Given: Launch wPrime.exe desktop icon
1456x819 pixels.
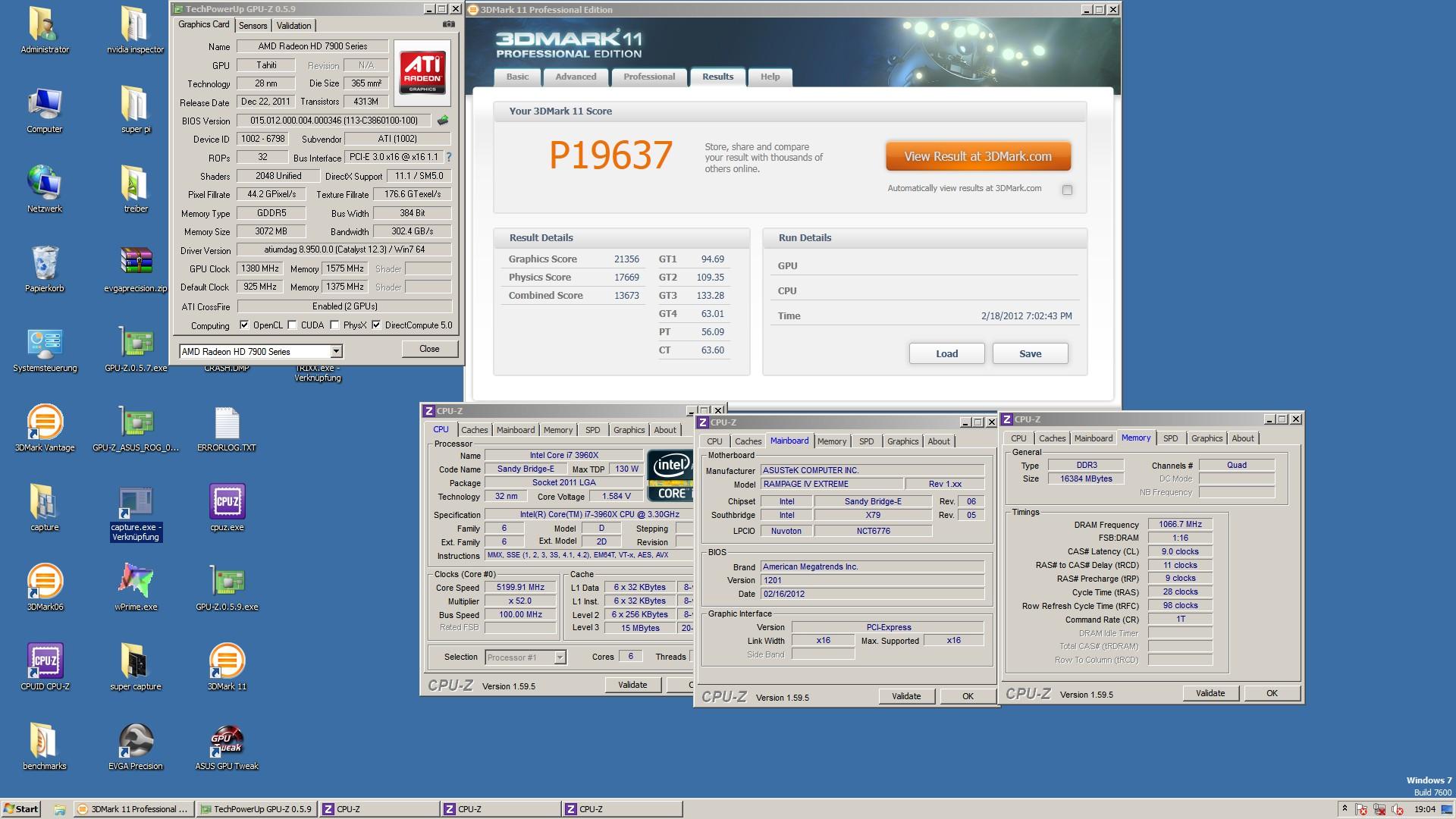Looking at the screenshot, I should pos(136,588).
